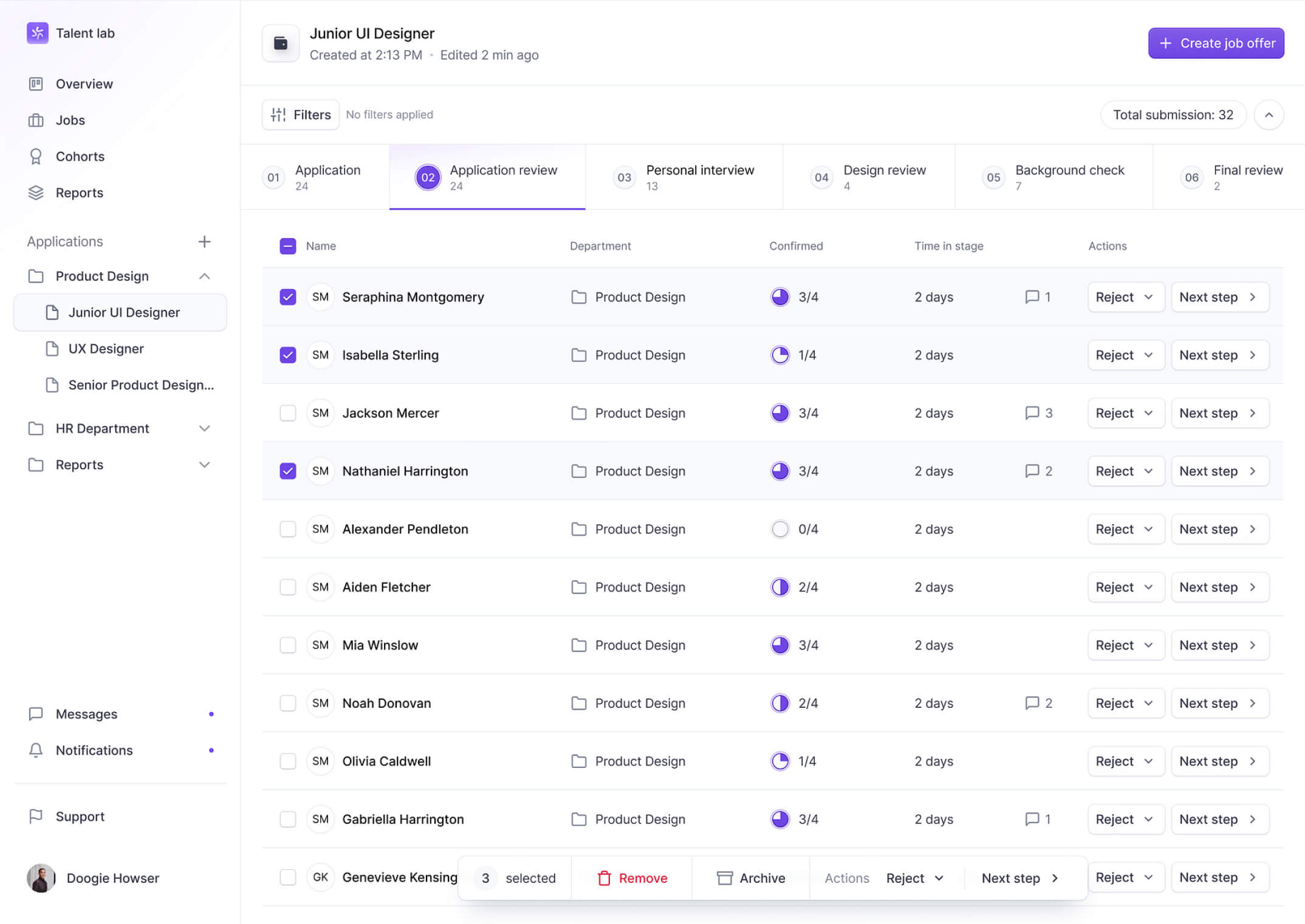Uncheck Seraphina Montgomery's checkbox

288,297
